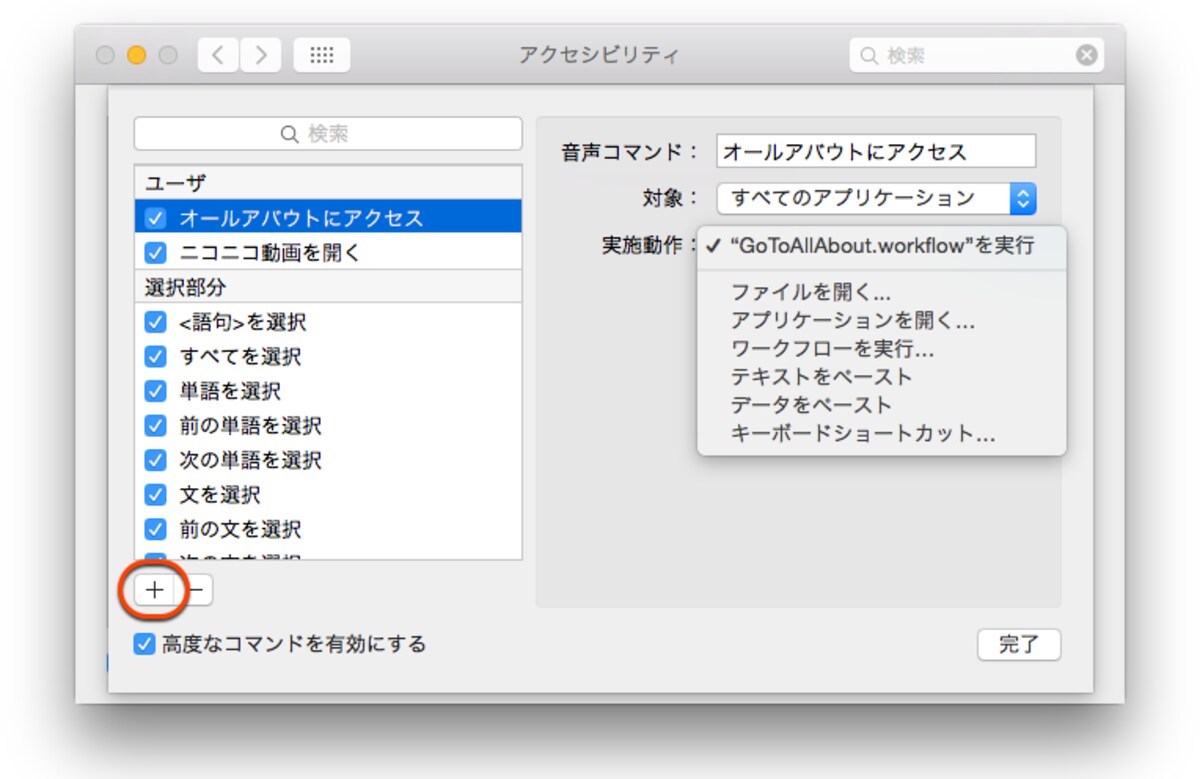Click the title bar 検索 field
This screenshot has width=1200, height=779.
click(x=976, y=55)
